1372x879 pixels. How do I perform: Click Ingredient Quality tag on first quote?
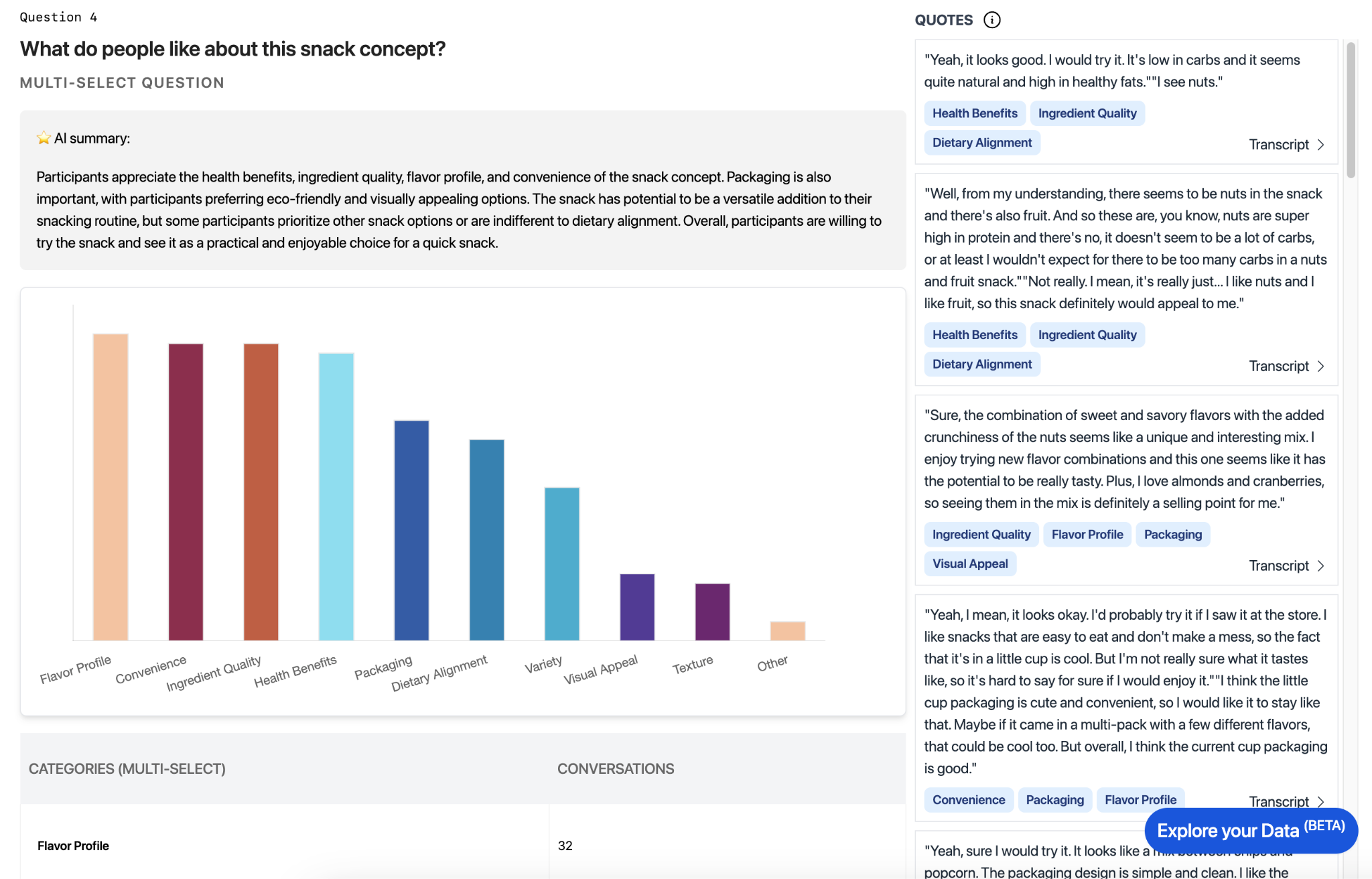[x=1087, y=113]
